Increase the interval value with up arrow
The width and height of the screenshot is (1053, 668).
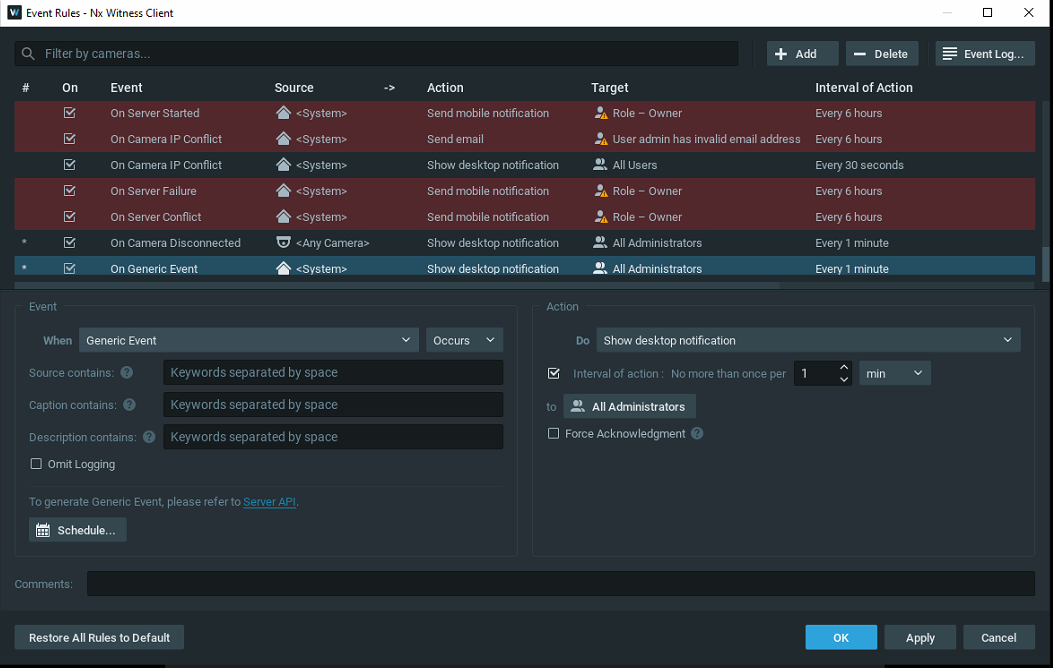pyautogui.click(x=844, y=367)
